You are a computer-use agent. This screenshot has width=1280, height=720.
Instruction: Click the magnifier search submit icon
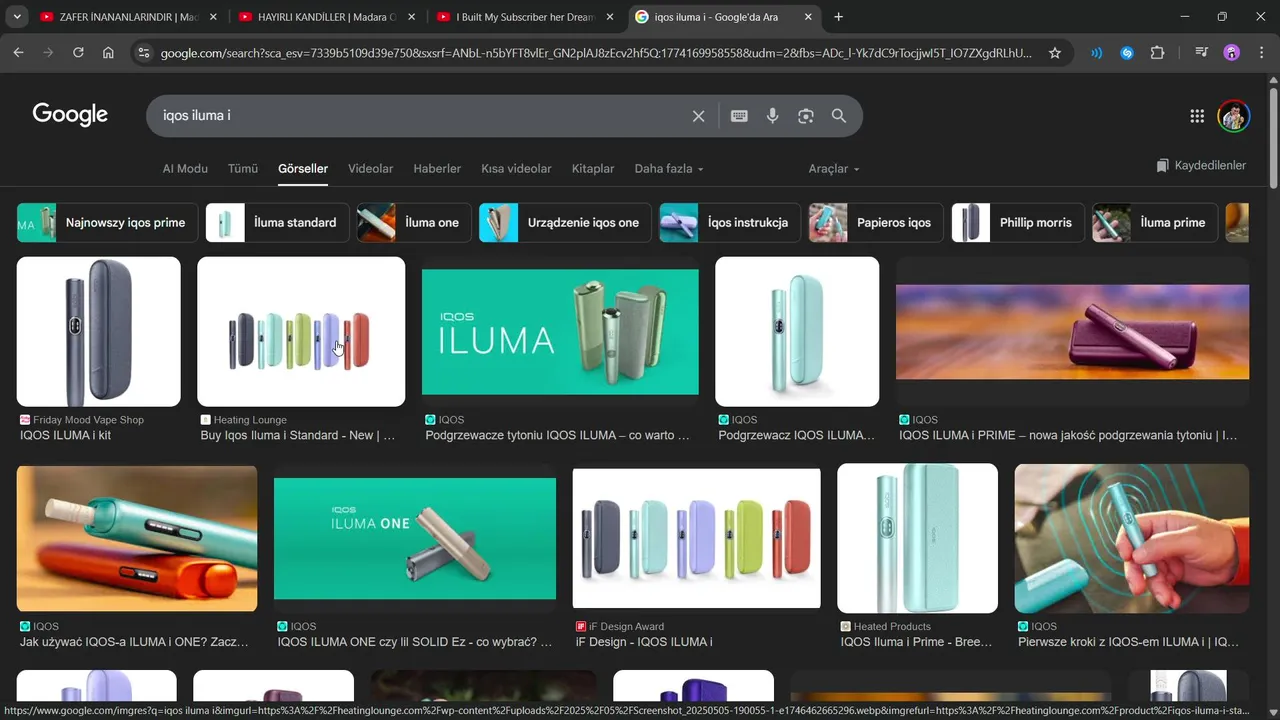(839, 116)
